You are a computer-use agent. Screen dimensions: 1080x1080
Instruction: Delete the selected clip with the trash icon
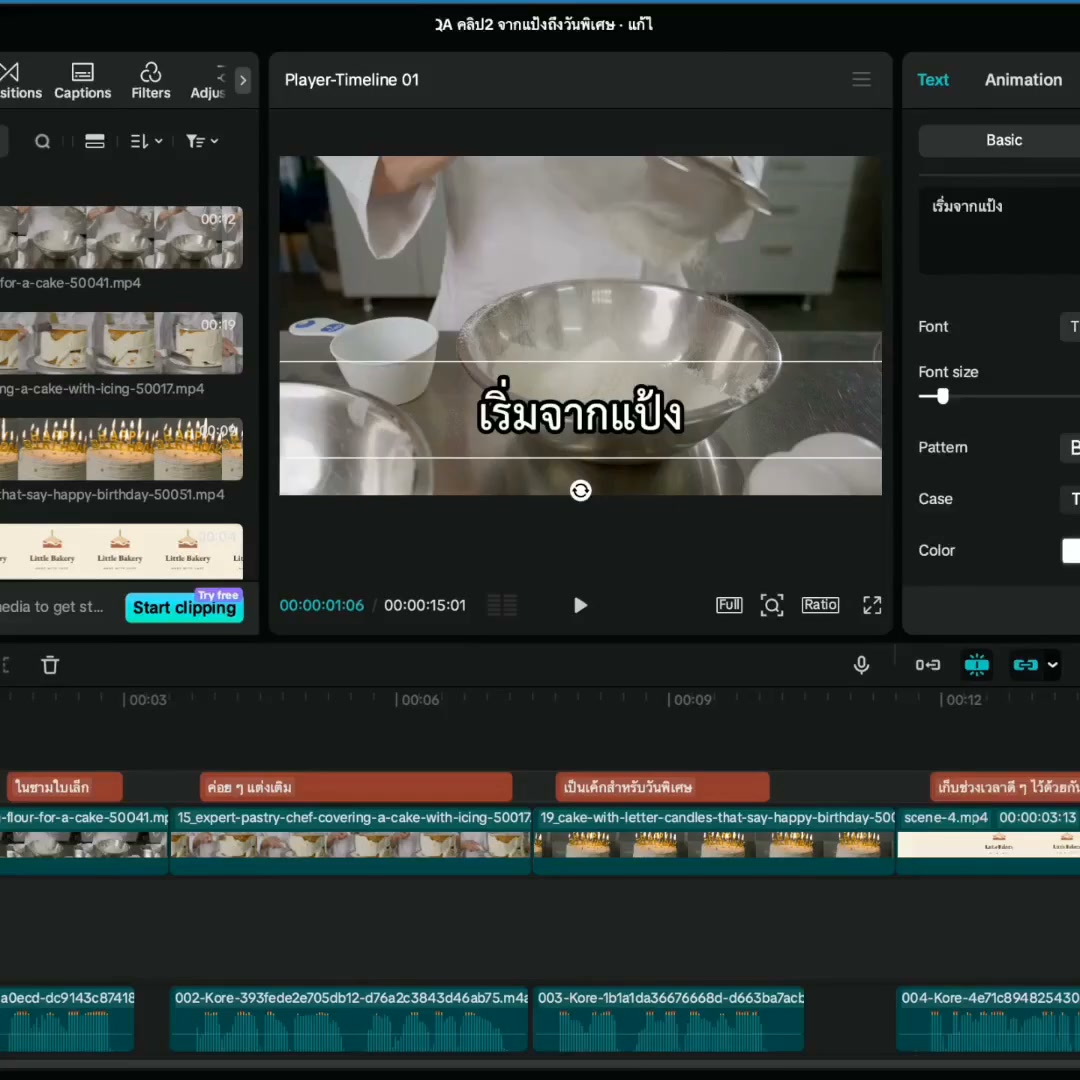(x=50, y=665)
